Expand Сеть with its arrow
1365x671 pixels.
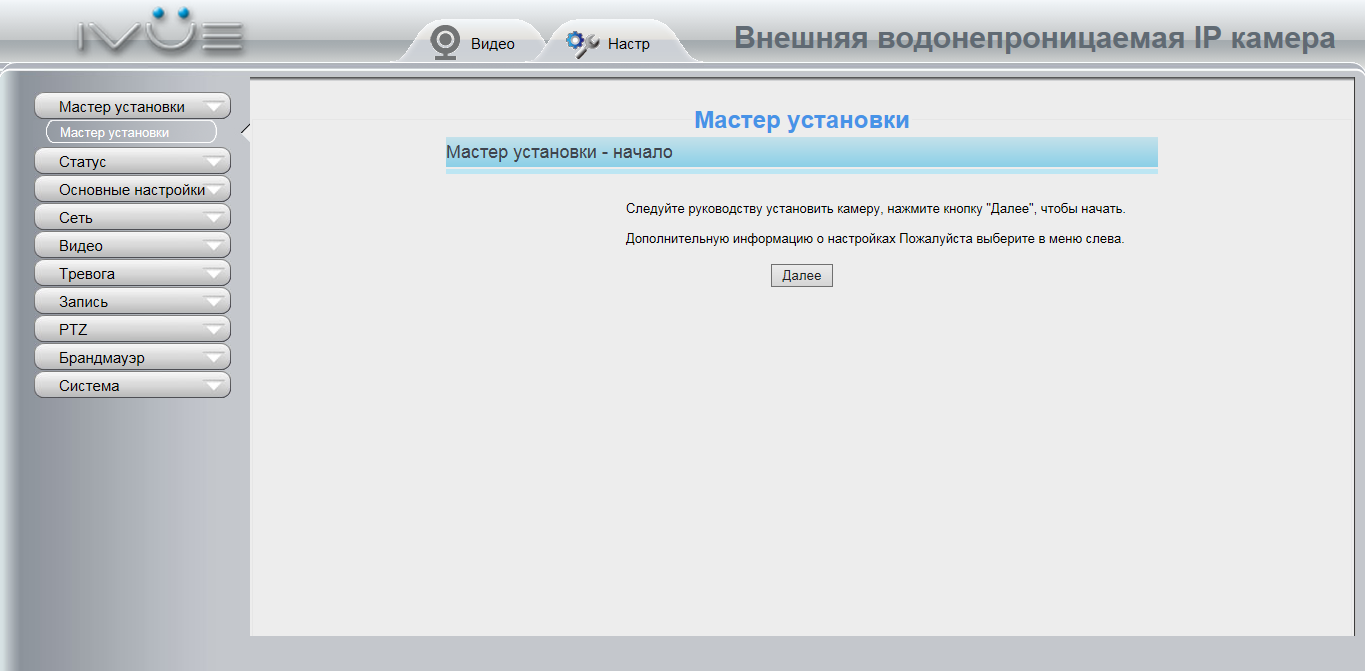tap(214, 218)
